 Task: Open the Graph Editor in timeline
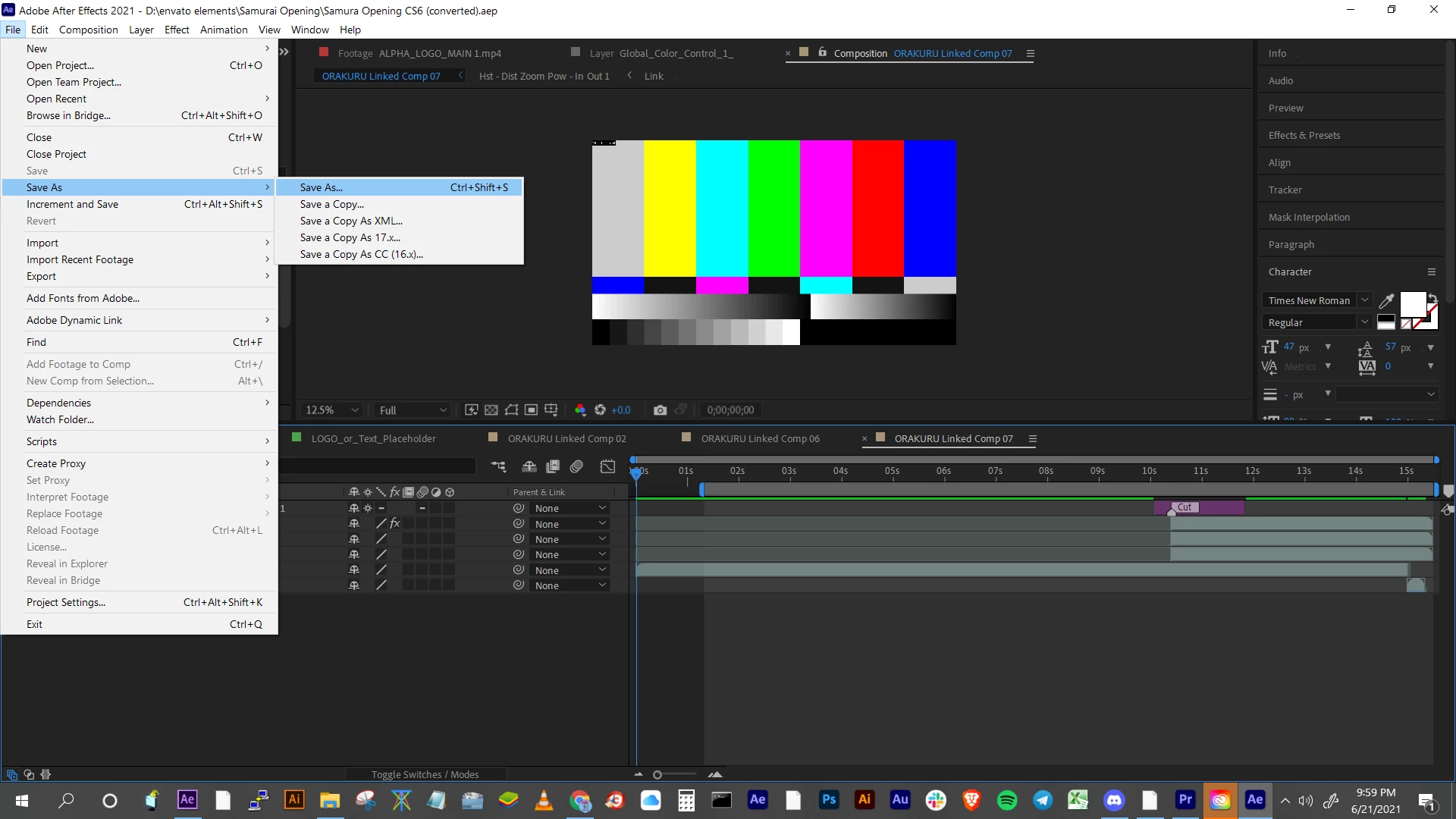coord(607,467)
